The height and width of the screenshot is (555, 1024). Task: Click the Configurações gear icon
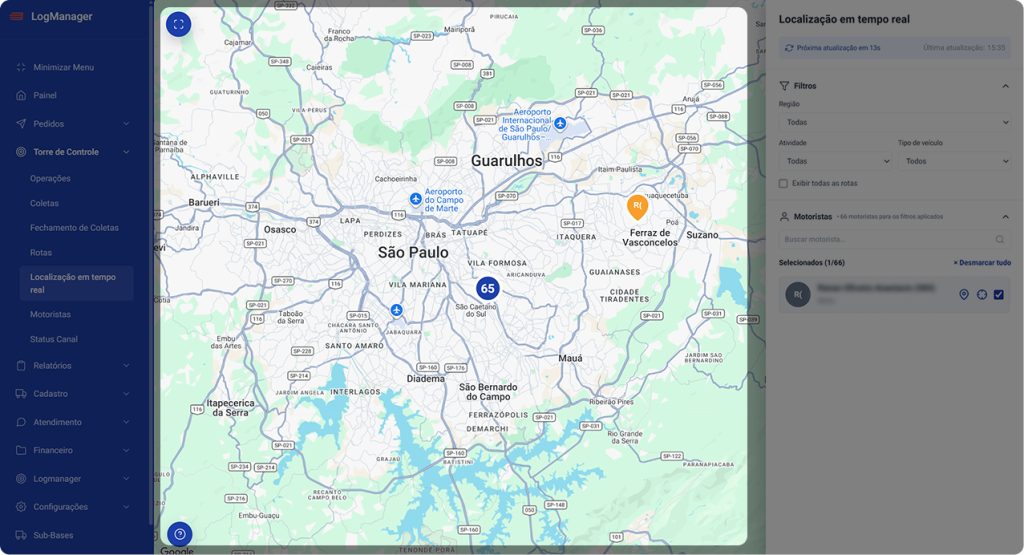click(x=21, y=507)
